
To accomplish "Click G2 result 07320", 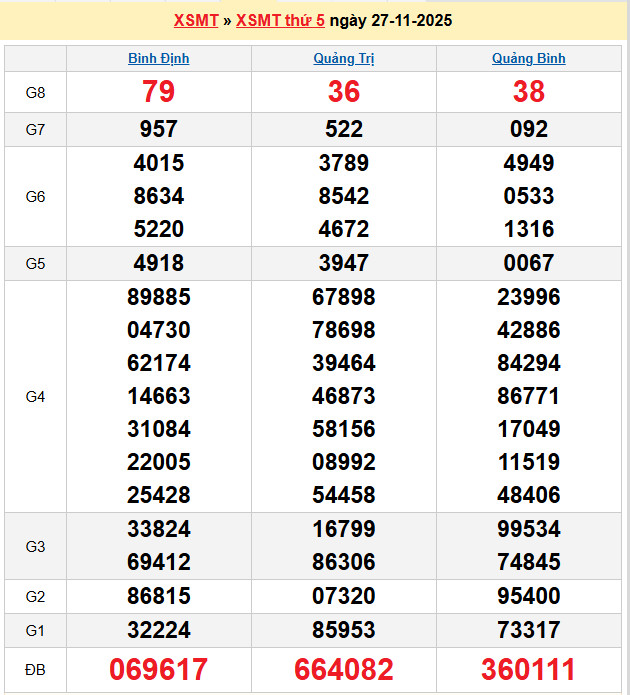I will tap(343, 597).
